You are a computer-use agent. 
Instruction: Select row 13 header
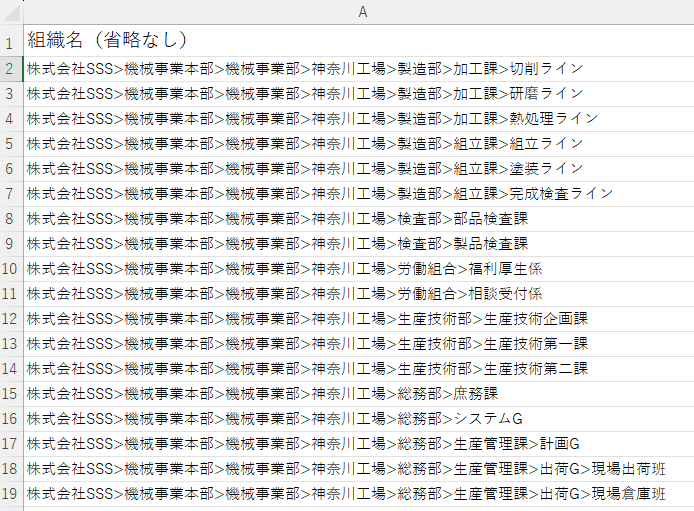pos(11,344)
